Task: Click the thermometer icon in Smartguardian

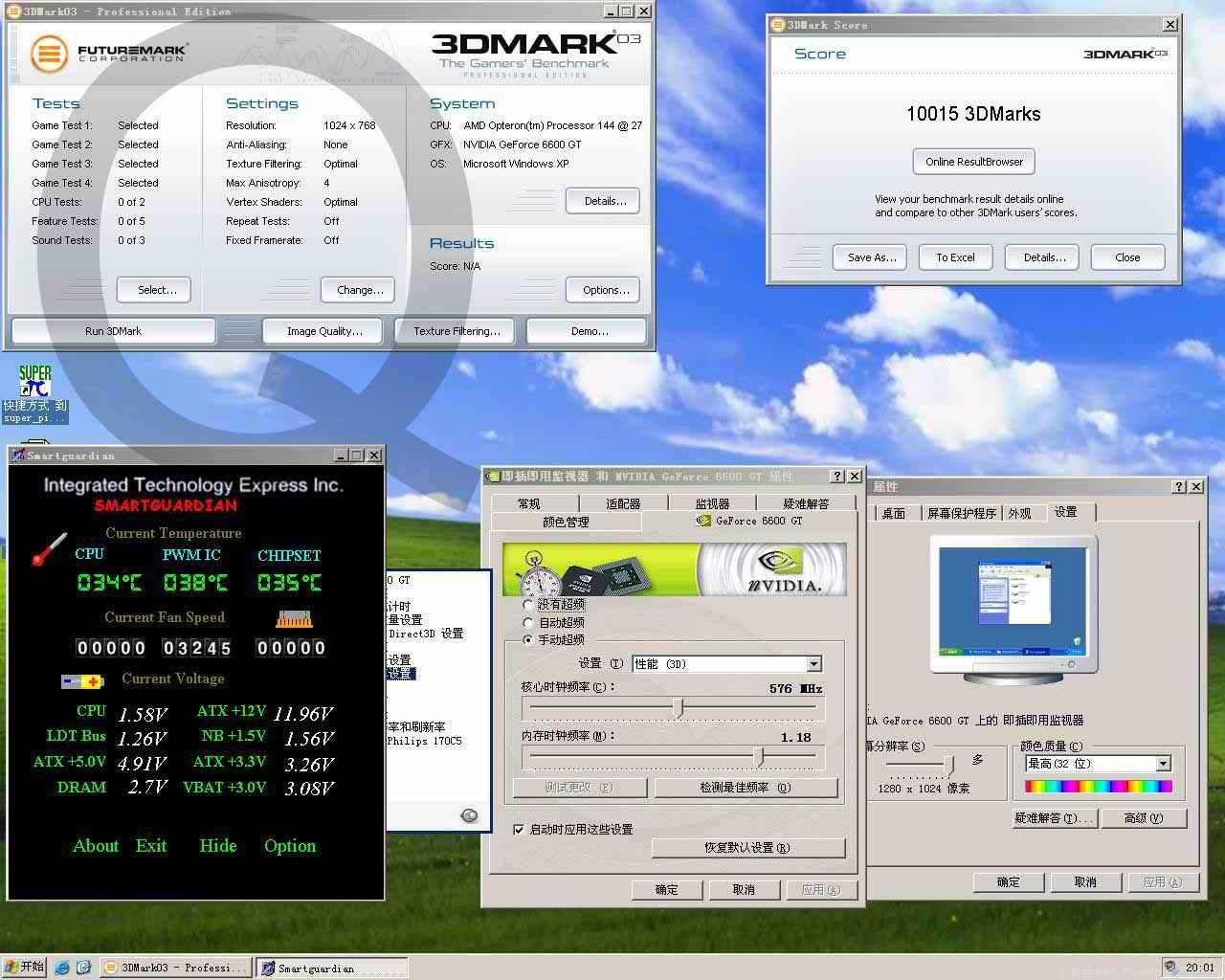Action: [x=48, y=548]
